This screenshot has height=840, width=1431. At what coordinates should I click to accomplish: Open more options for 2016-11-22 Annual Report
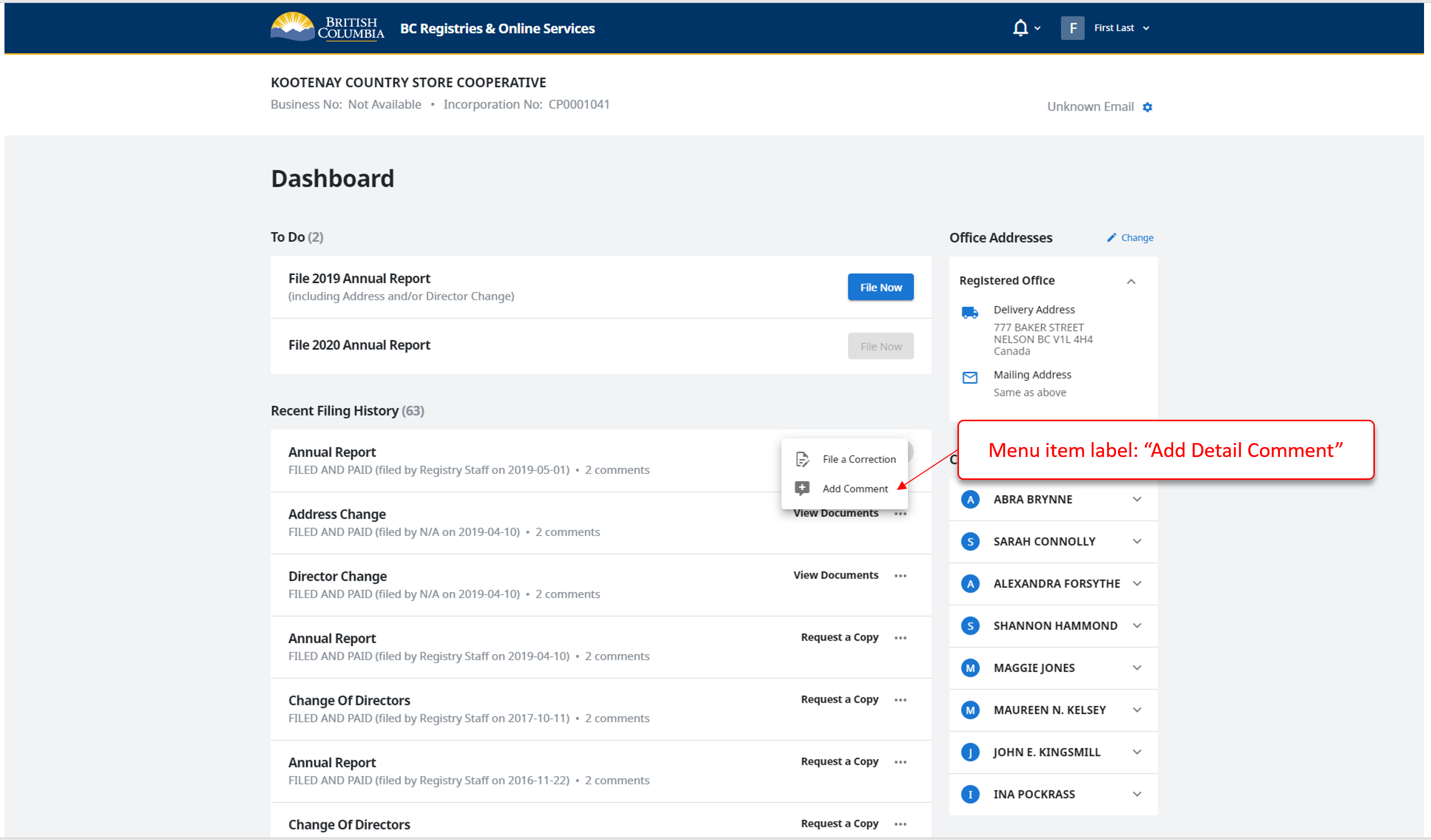pyautogui.click(x=900, y=762)
